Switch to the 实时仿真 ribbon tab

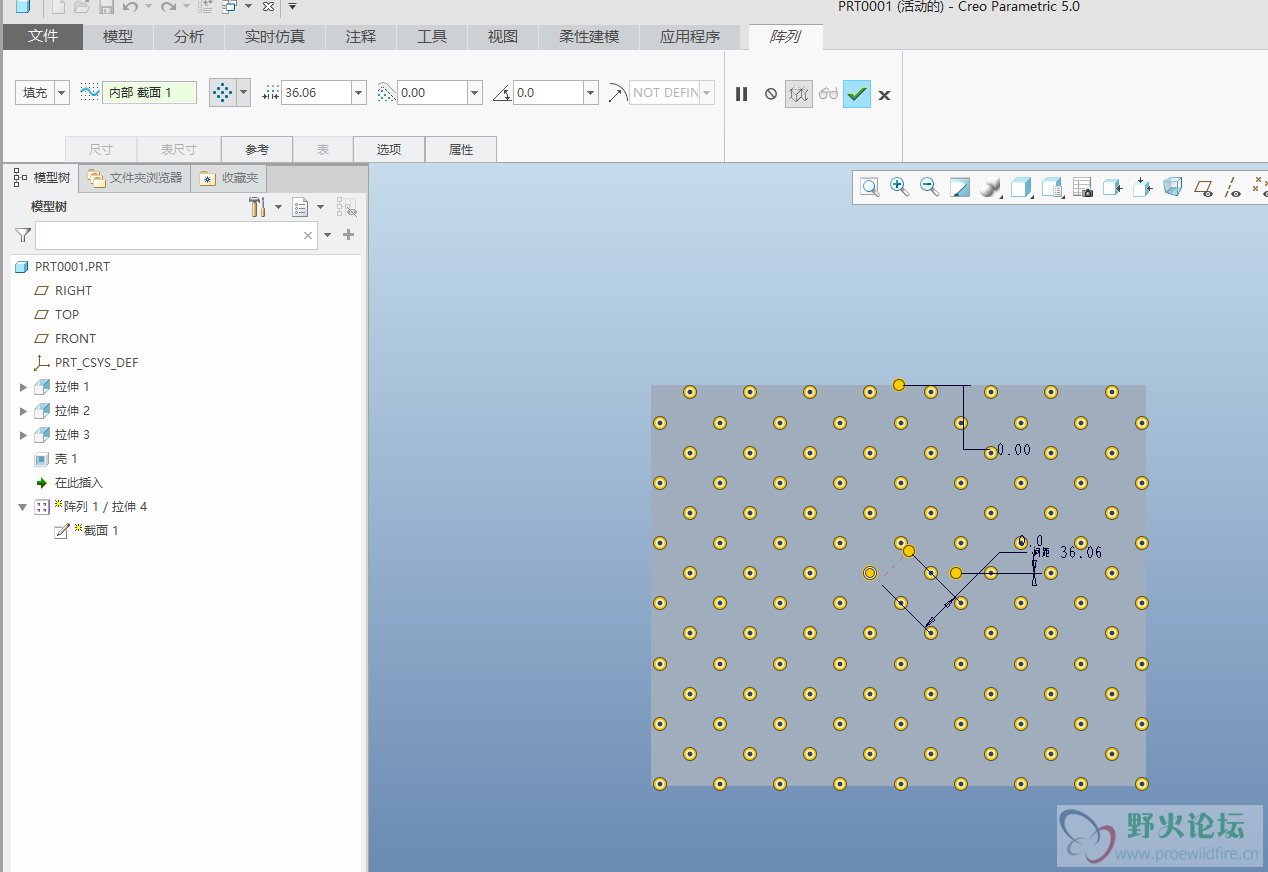coord(275,37)
